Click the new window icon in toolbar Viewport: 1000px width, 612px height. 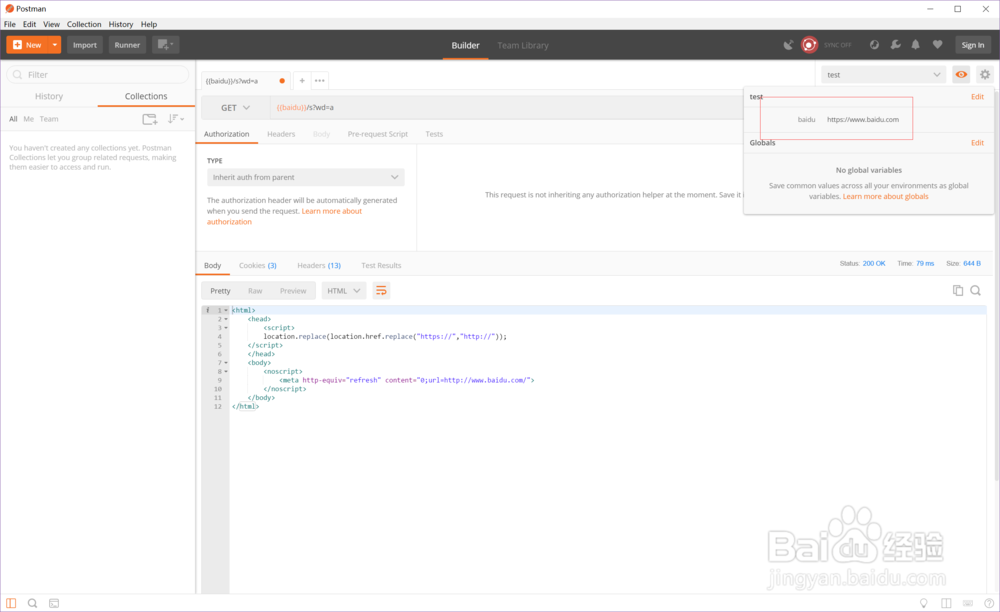[x=165, y=45]
